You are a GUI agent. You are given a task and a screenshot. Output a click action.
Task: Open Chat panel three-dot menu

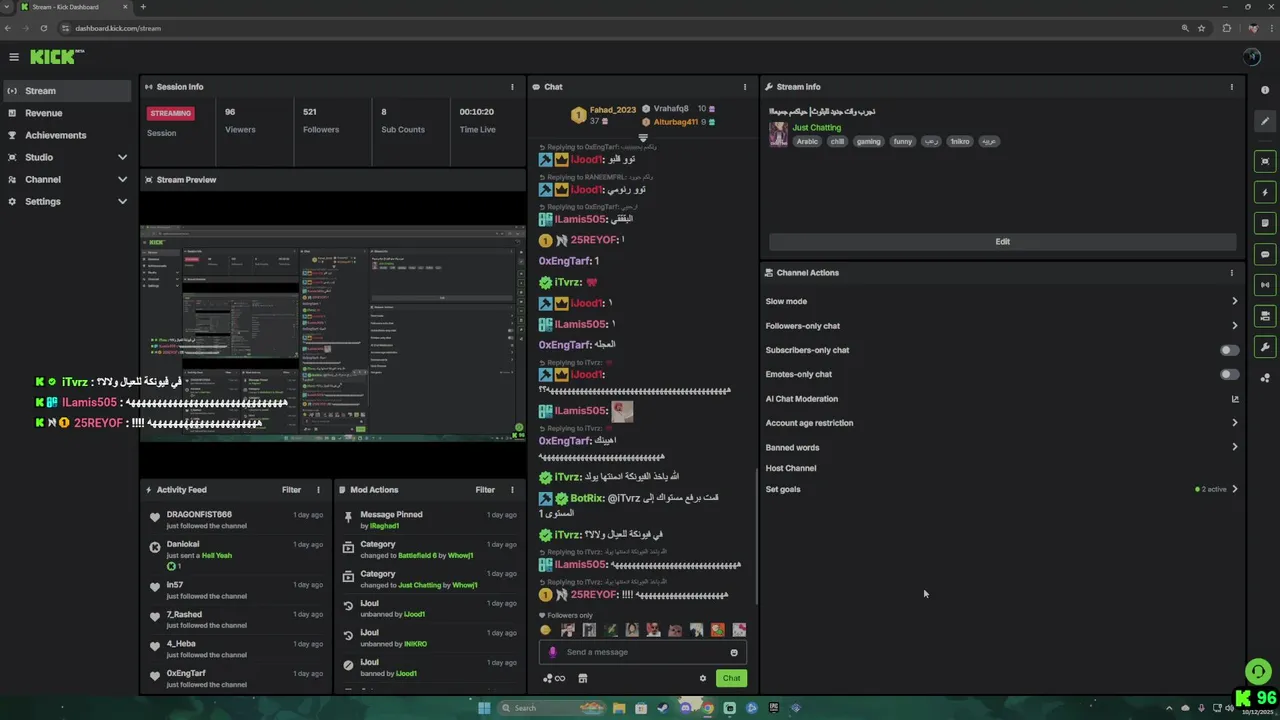(x=745, y=87)
